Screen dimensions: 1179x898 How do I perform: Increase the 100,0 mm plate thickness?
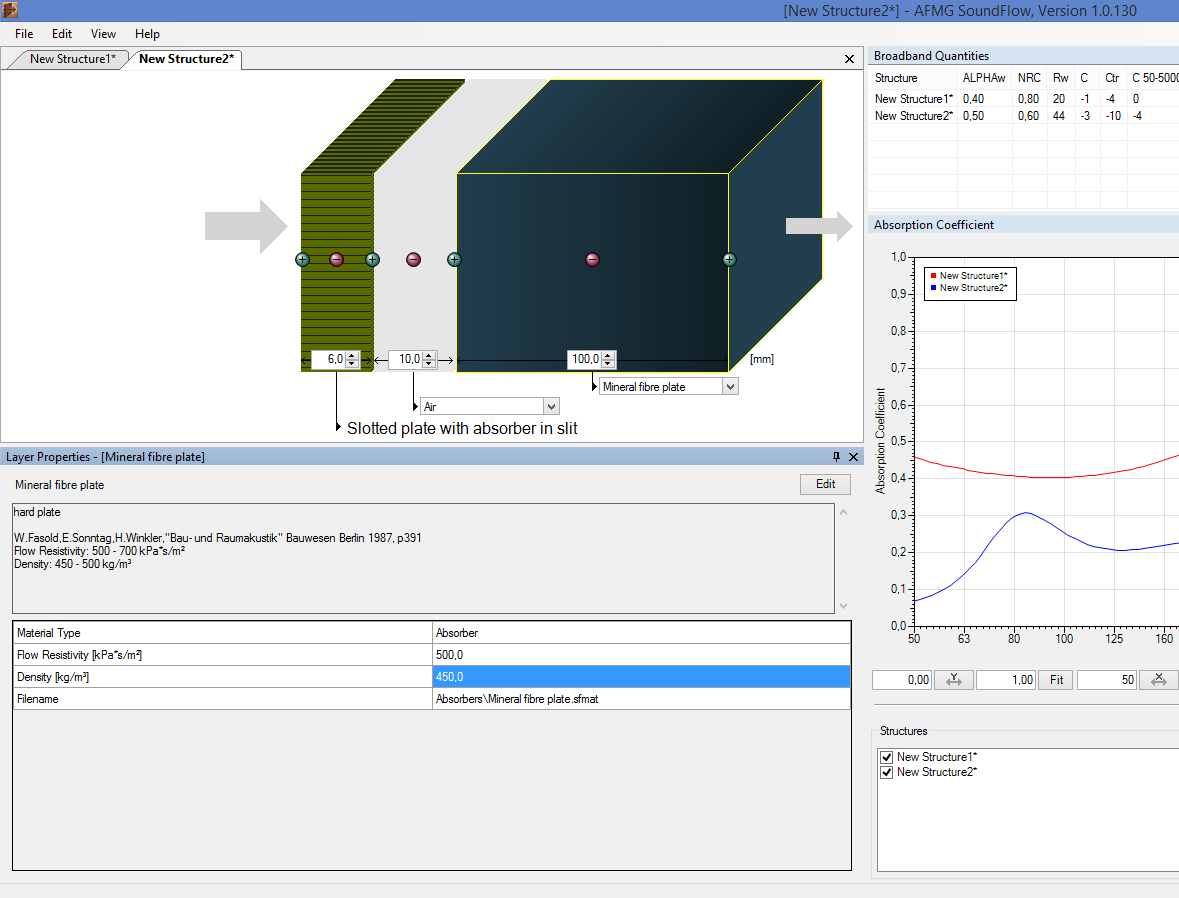click(x=608, y=356)
